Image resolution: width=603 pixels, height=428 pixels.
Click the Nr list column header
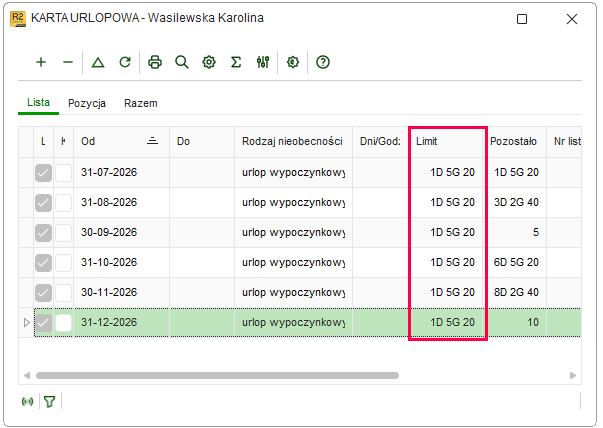point(564,142)
